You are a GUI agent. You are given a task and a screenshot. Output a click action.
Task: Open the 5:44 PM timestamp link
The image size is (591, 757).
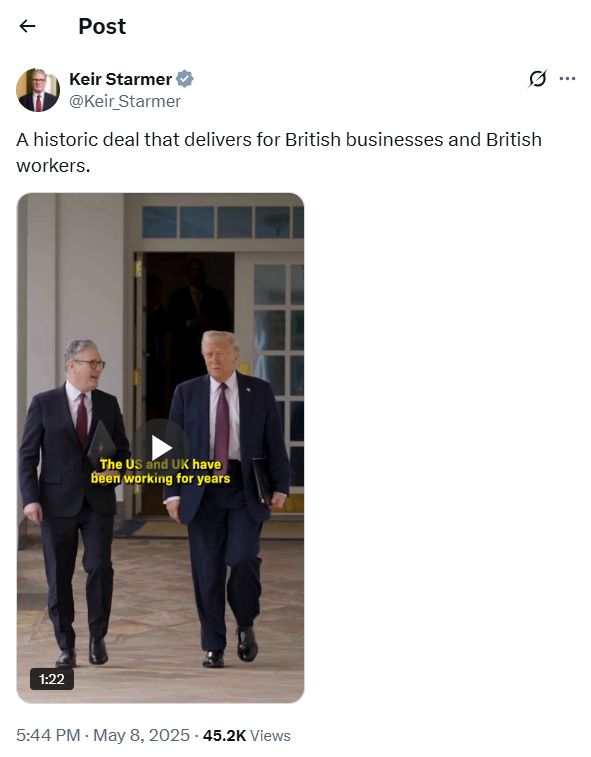[x=48, y=735]
